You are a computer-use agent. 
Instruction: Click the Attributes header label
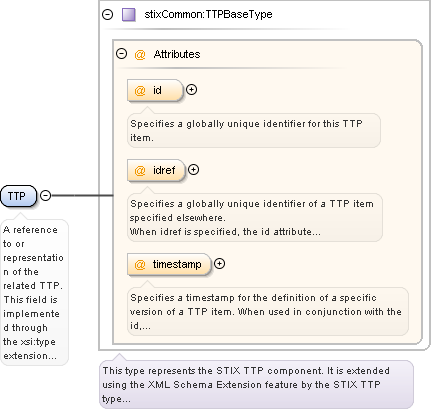[x=177, y=54]
